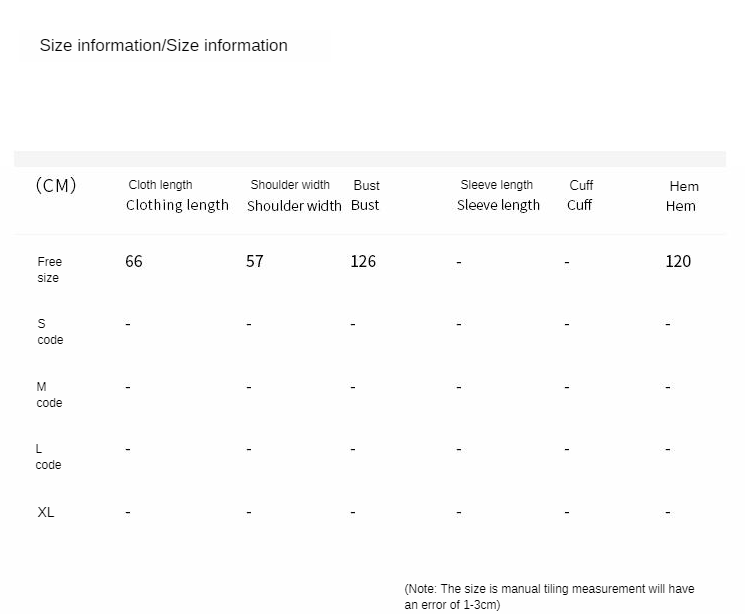Select the Sleeve length column header
The height and width of the screenshot is (616, 750).
click(498, 195)
